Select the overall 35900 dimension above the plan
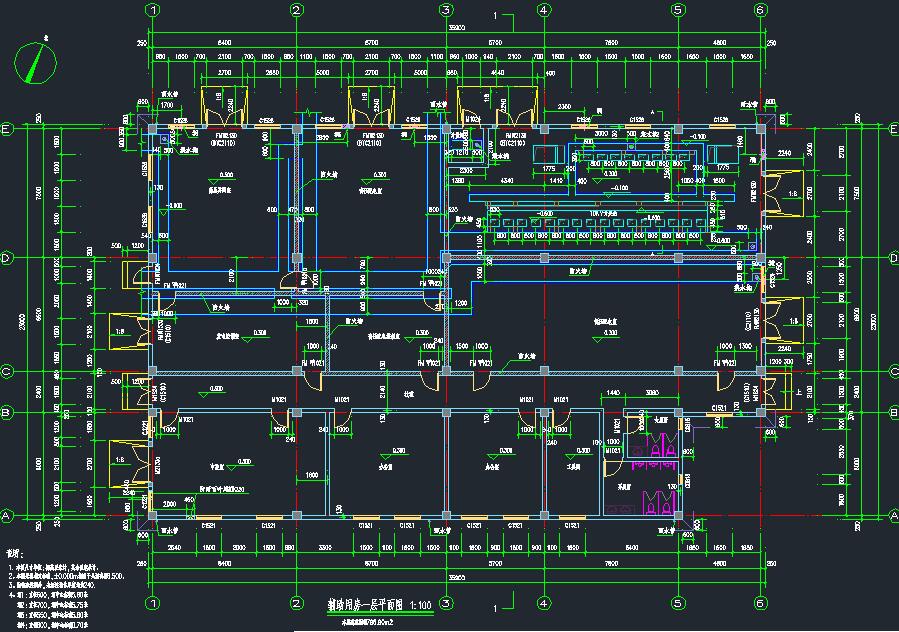Screen dimensions: 899x632 pyautogui.click(x=456, y=28)
